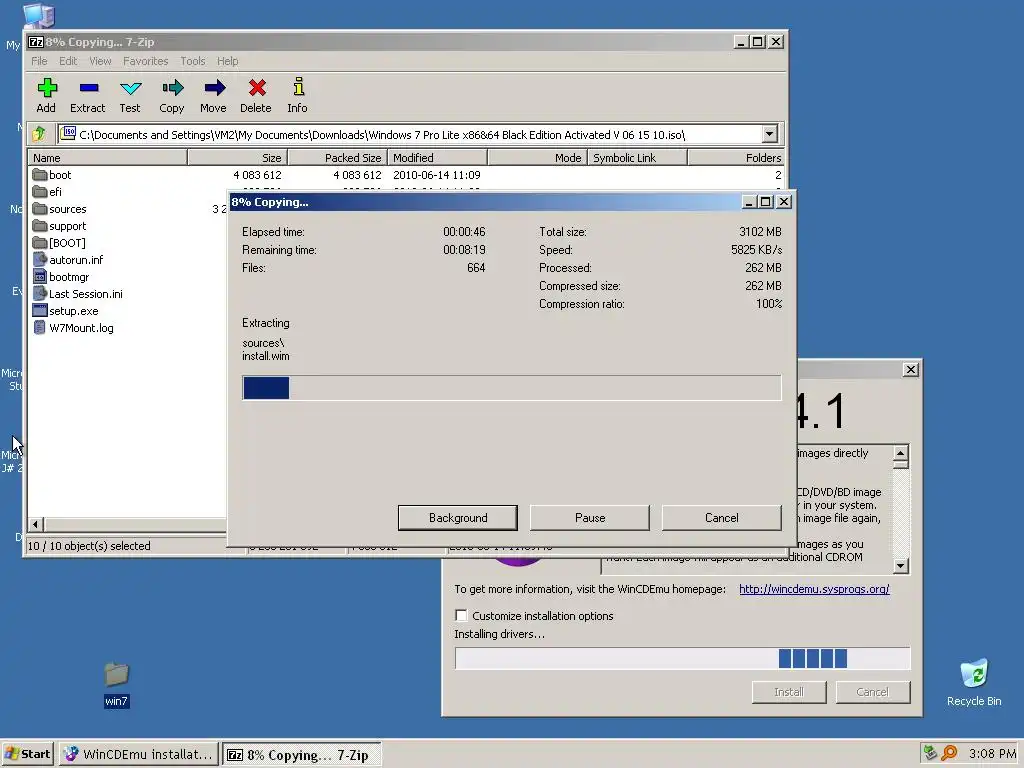This screenshot has height=768, width=1024.
Task: Sort by the Name column header
Action: [107, 157]
